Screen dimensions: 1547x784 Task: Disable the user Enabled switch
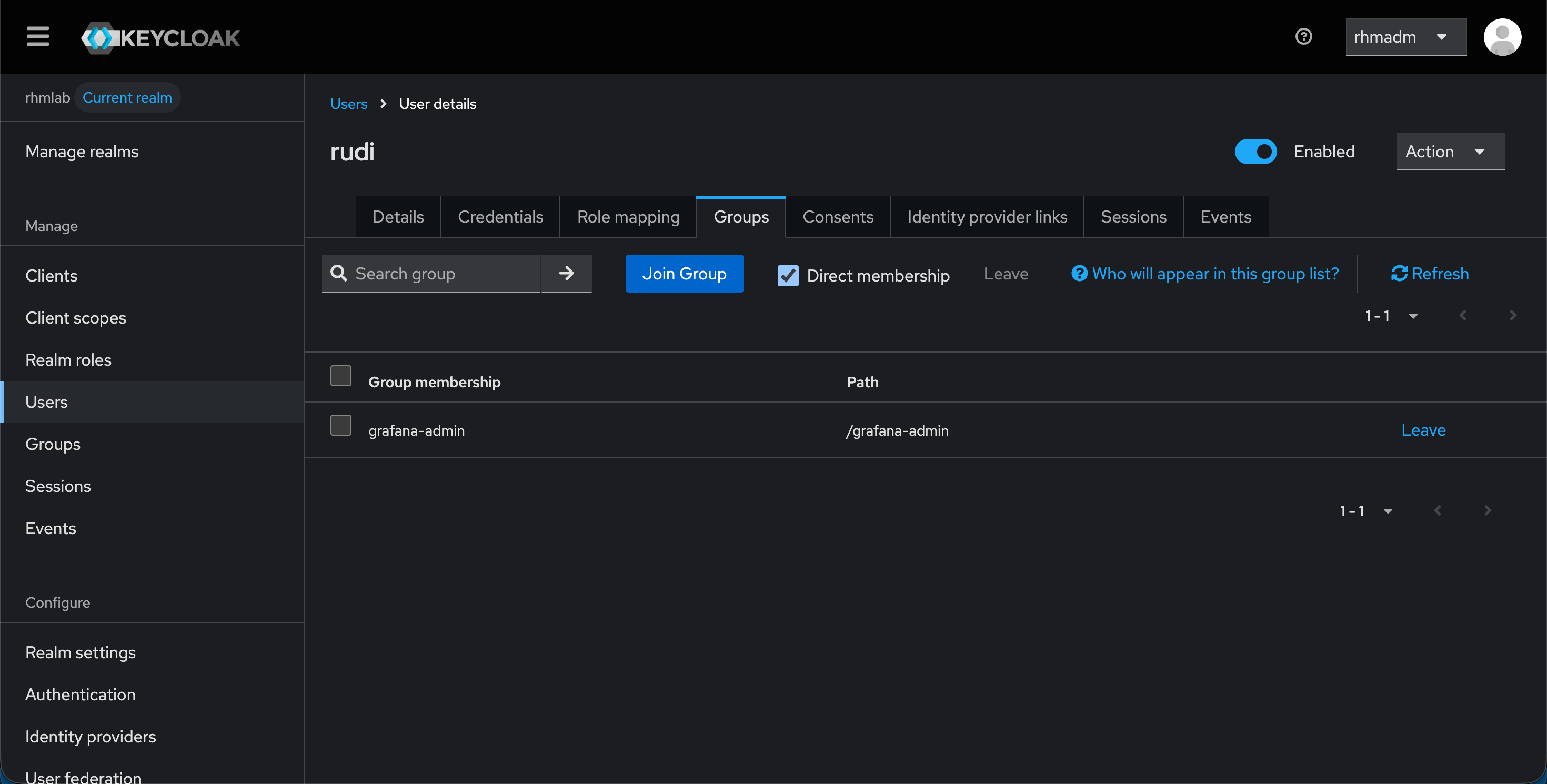click(1255, 152)
